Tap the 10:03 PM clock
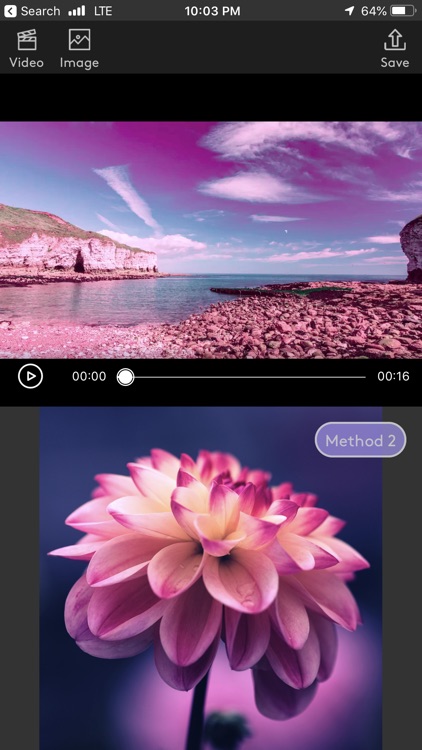422x750 pixels. (212, 11)
